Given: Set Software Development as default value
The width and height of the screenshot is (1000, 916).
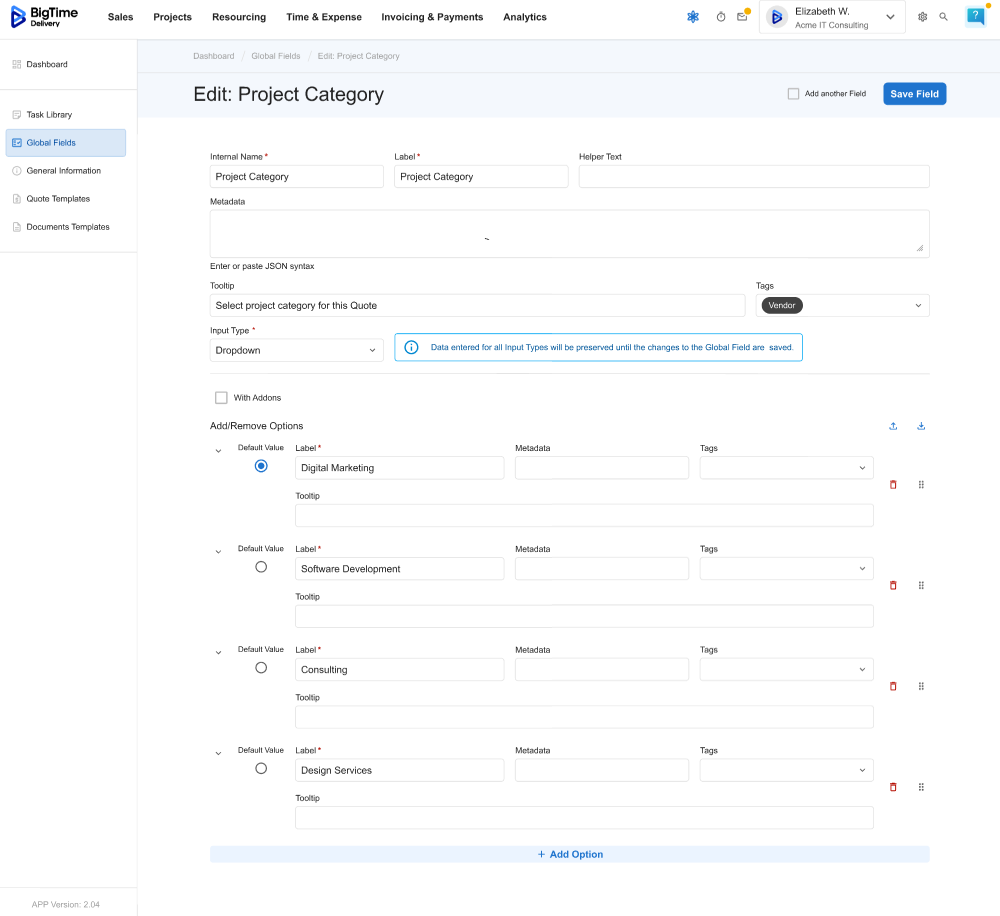Looking at the screenshot, I should pyautogui.click(x=261, y=567).
